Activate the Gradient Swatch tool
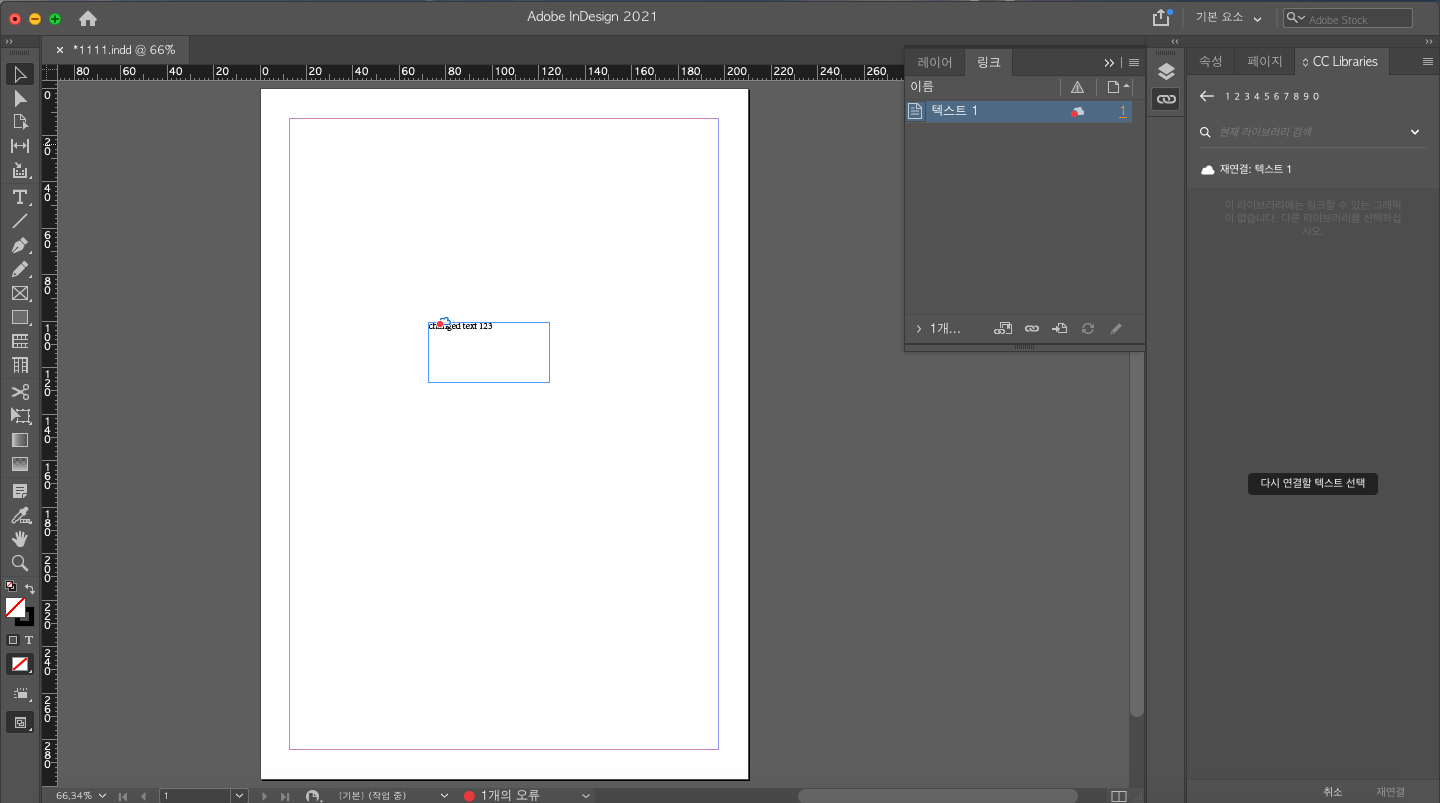1440x803 pixels. [x=19, y=440]
